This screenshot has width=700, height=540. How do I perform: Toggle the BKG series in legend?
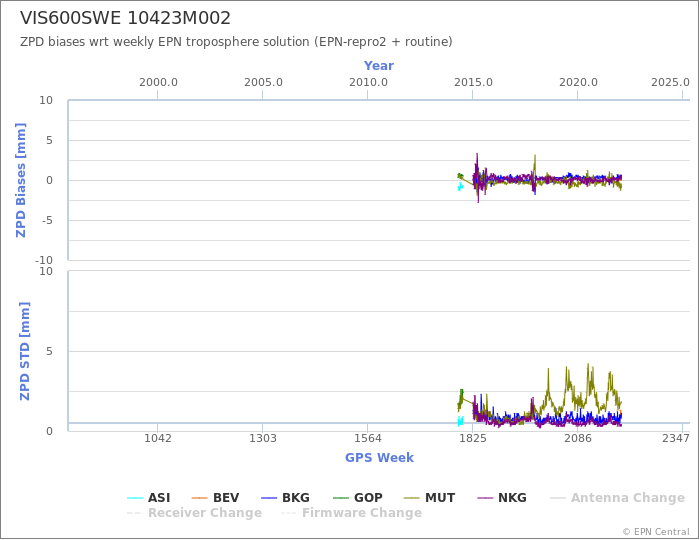285,498
